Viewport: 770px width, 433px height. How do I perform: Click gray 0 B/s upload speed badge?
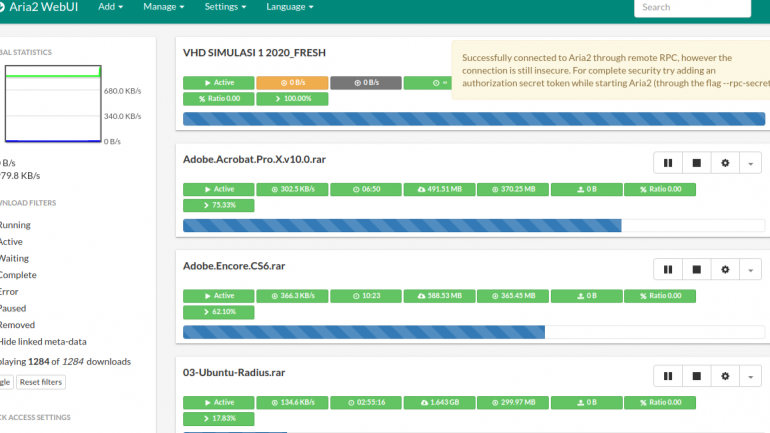click(x=366, y=82)
